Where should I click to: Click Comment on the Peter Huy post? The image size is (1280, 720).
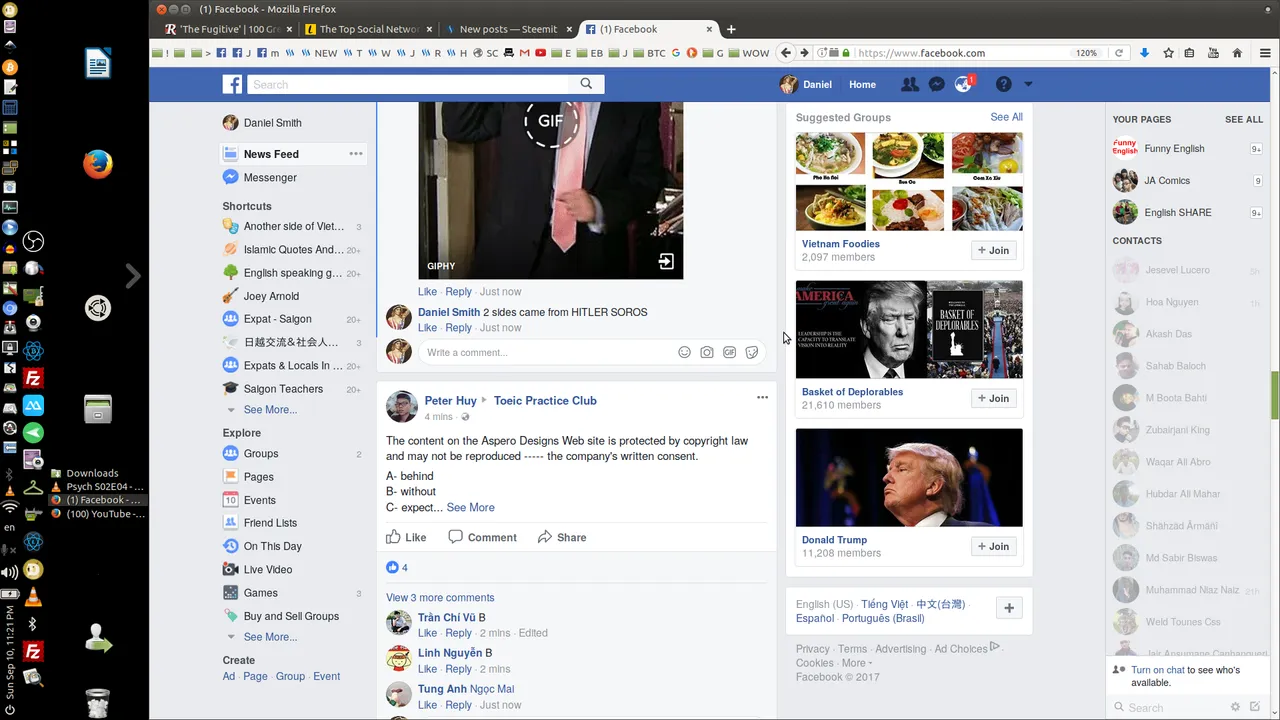point(483,537)
